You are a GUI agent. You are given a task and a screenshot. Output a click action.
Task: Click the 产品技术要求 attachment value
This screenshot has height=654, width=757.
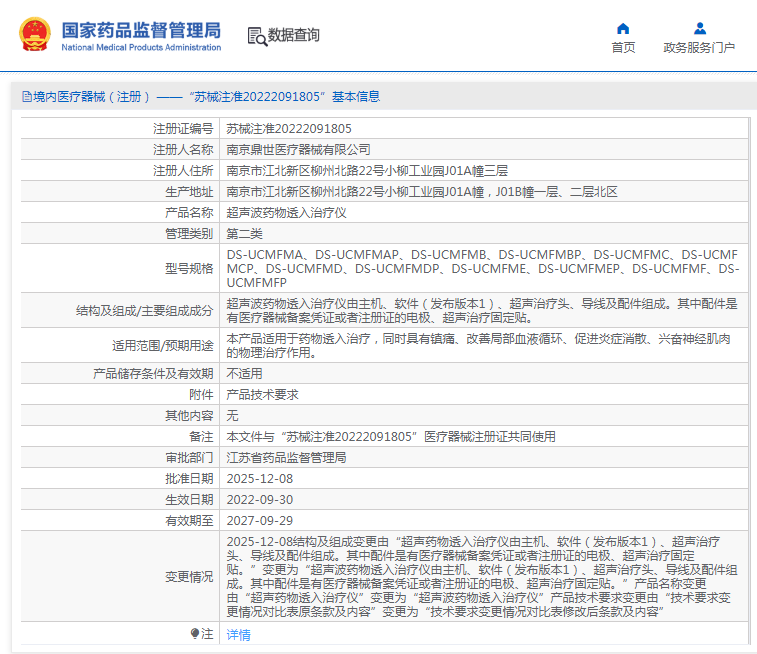[262, 394]
